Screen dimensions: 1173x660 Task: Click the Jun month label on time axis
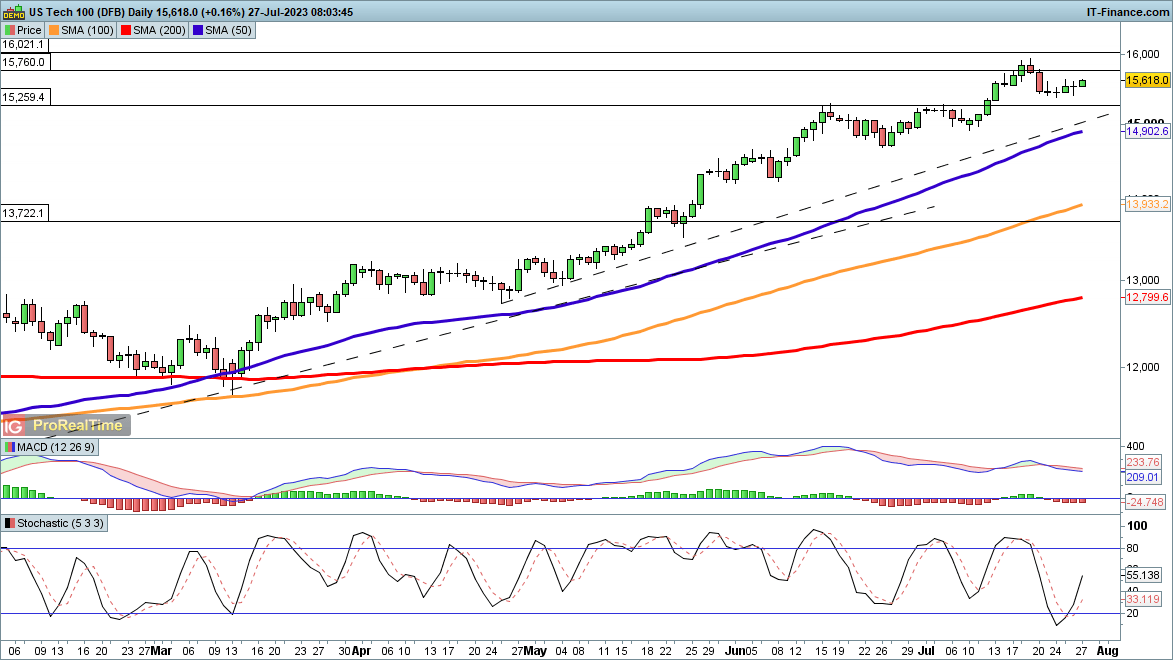735,651
